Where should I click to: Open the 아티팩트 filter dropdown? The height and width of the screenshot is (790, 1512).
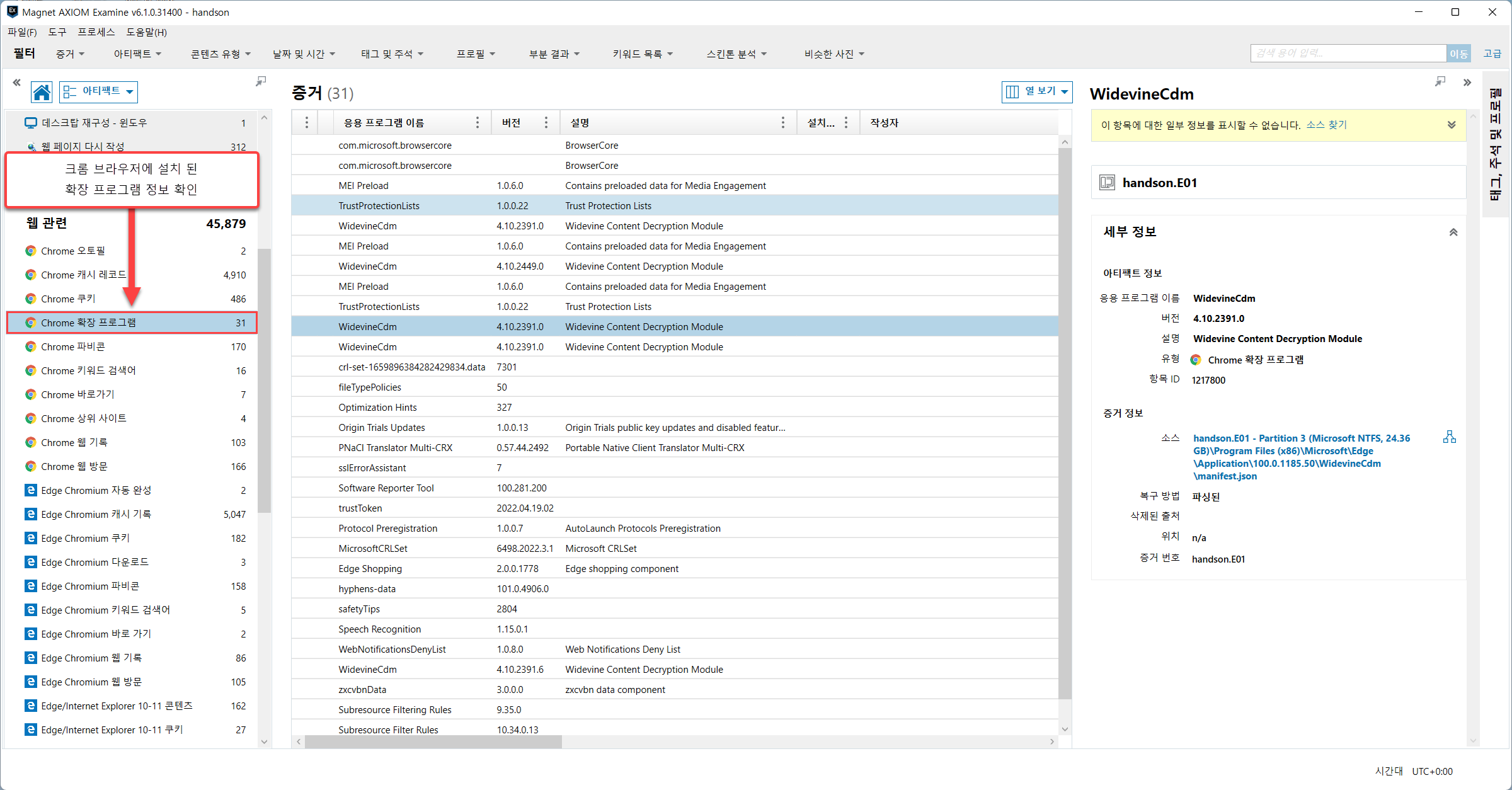point(137,54)
